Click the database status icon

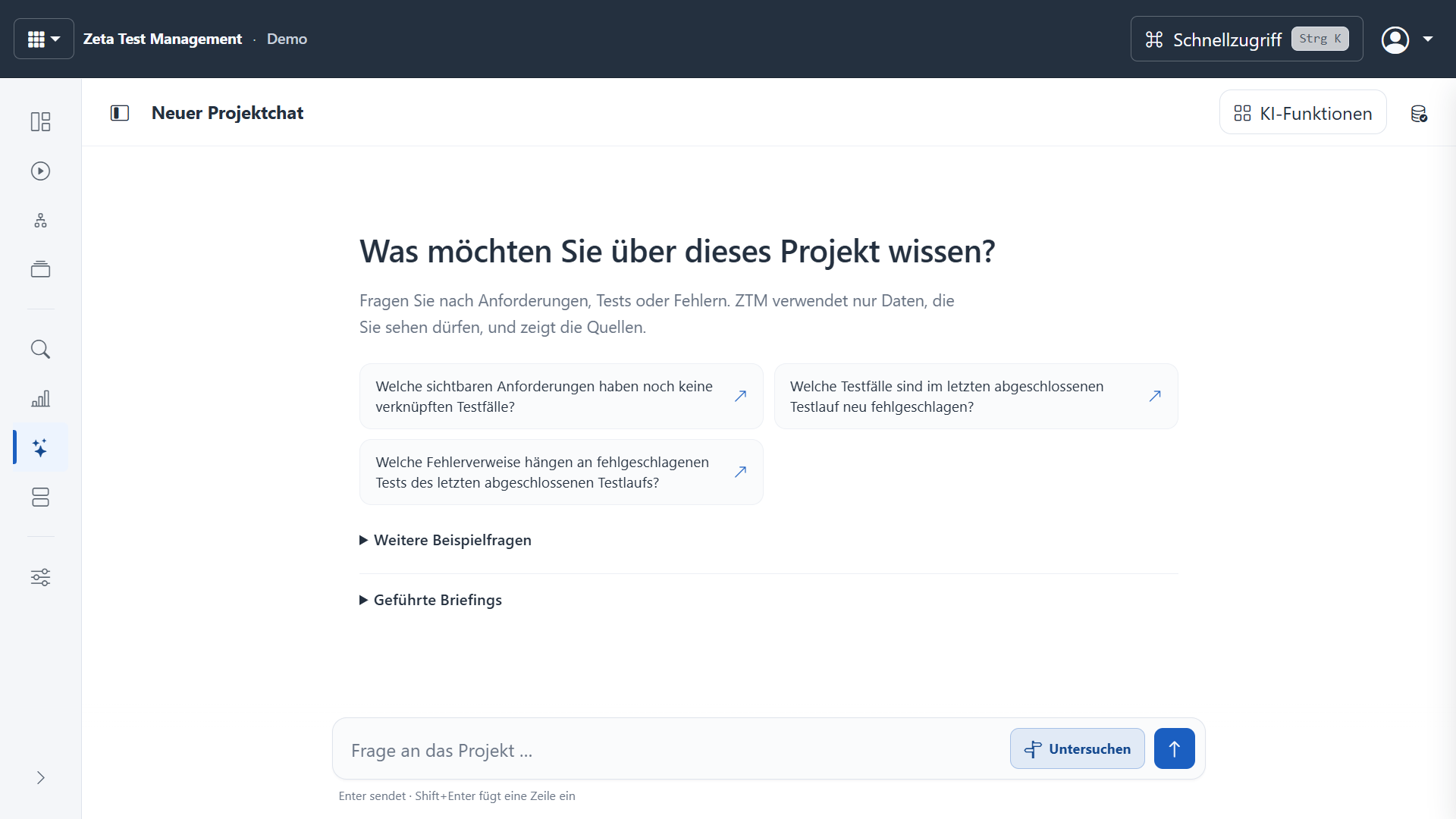1419,114
